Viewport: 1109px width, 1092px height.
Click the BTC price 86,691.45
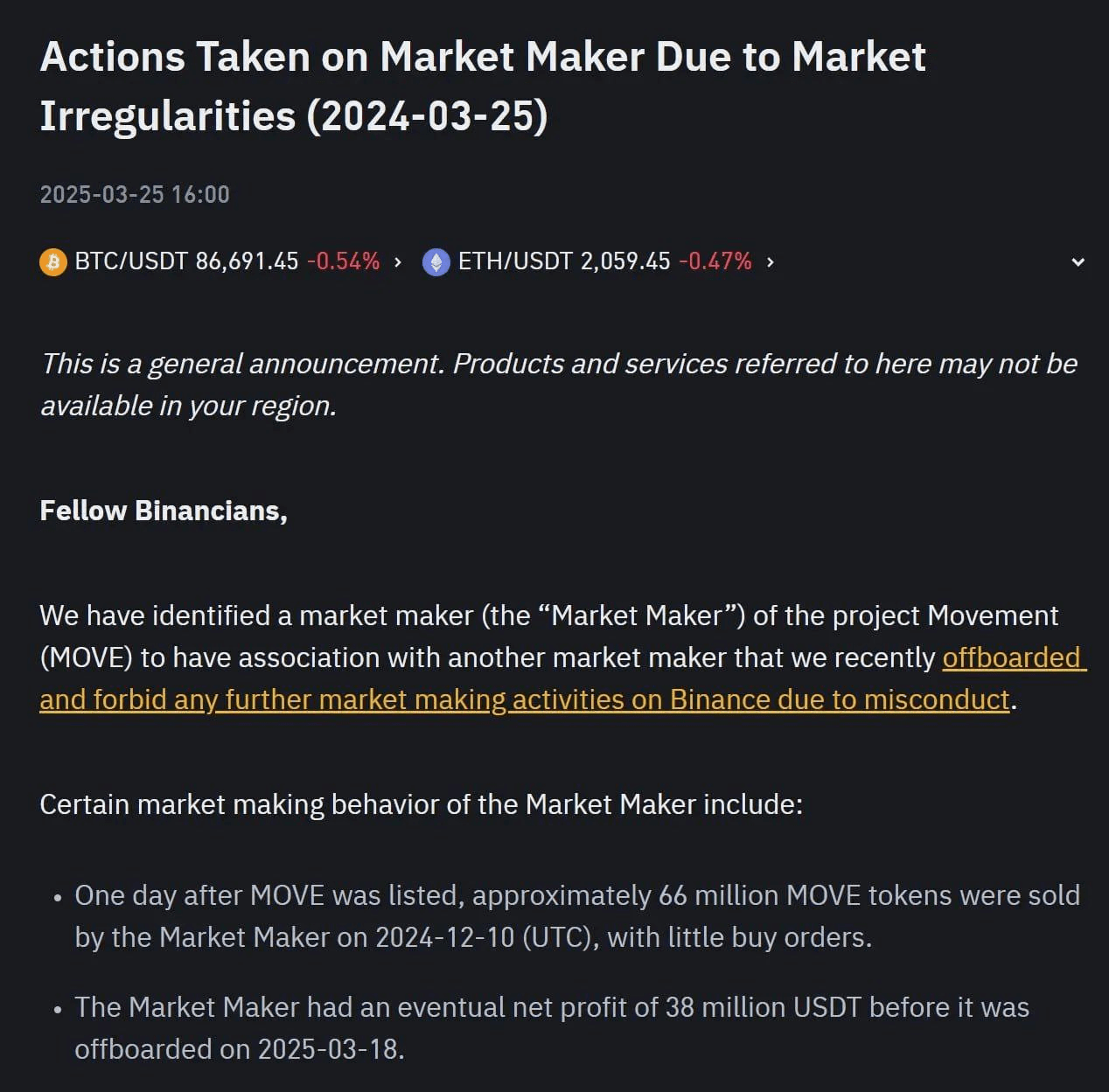pos(247,261)
